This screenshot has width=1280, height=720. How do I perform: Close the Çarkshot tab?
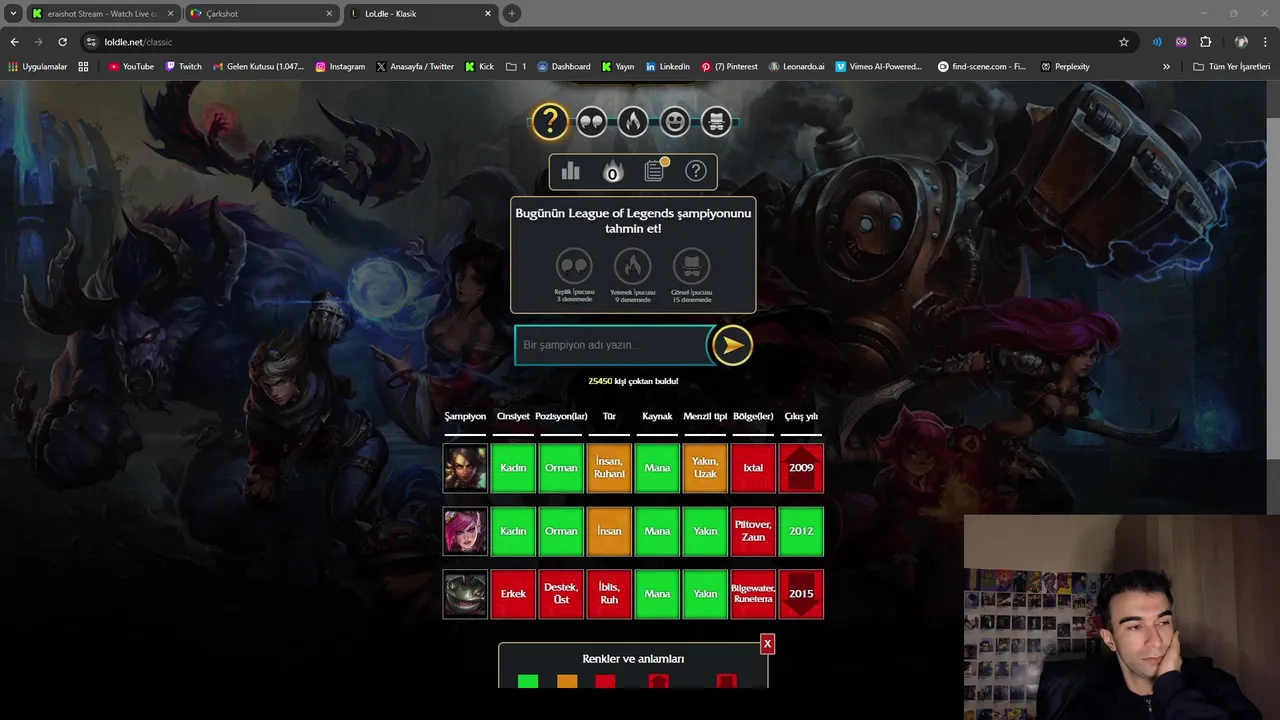click(x=329, y=14)
